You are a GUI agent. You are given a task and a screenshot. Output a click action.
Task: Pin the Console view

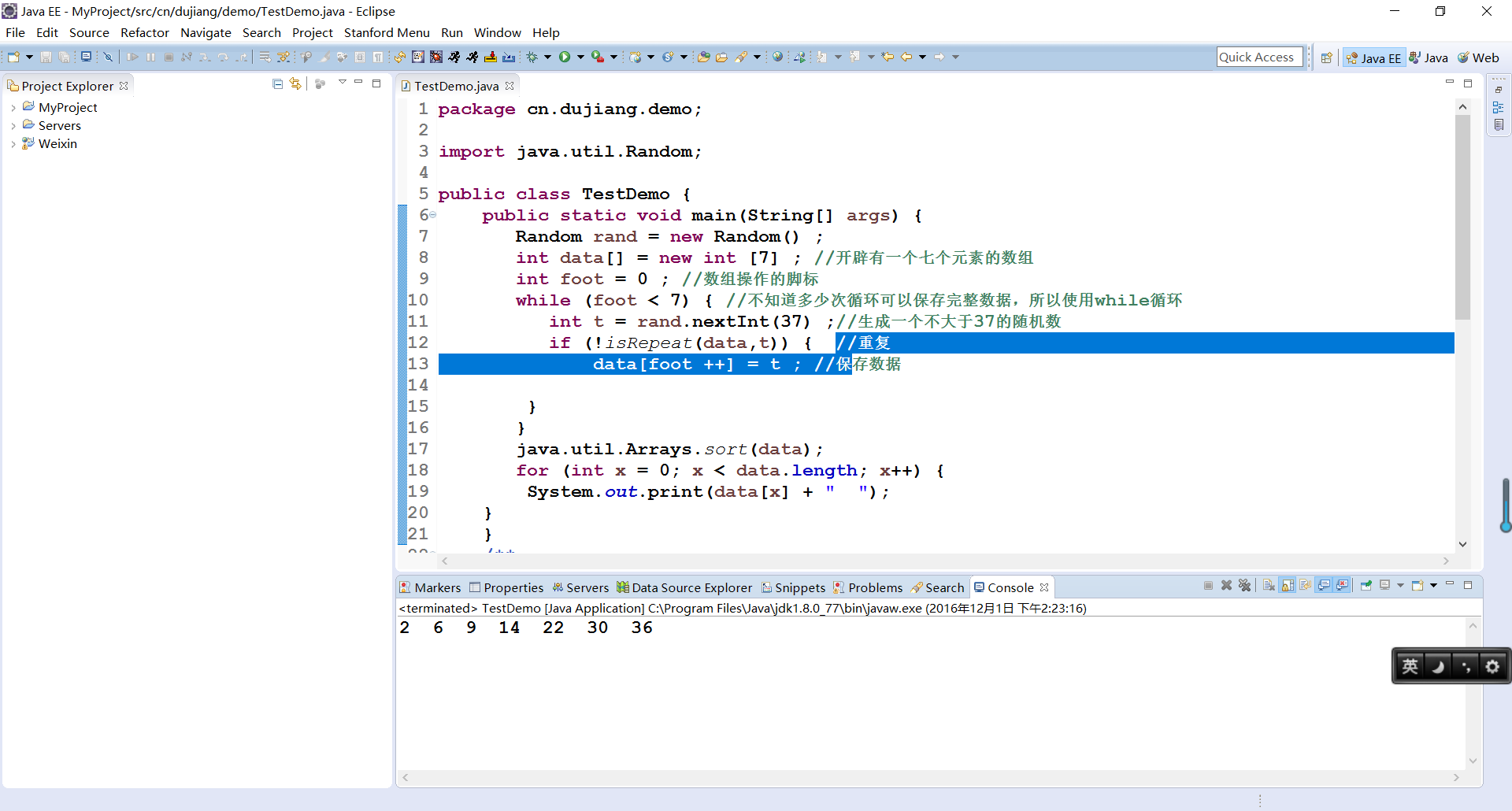pyautogui.click(x=1366, y=585)
